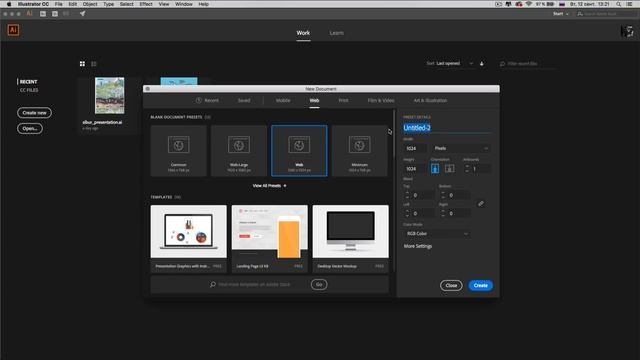Adjust the Artboards count stepper
Screen dimensions: 640x360
(467, 169)
